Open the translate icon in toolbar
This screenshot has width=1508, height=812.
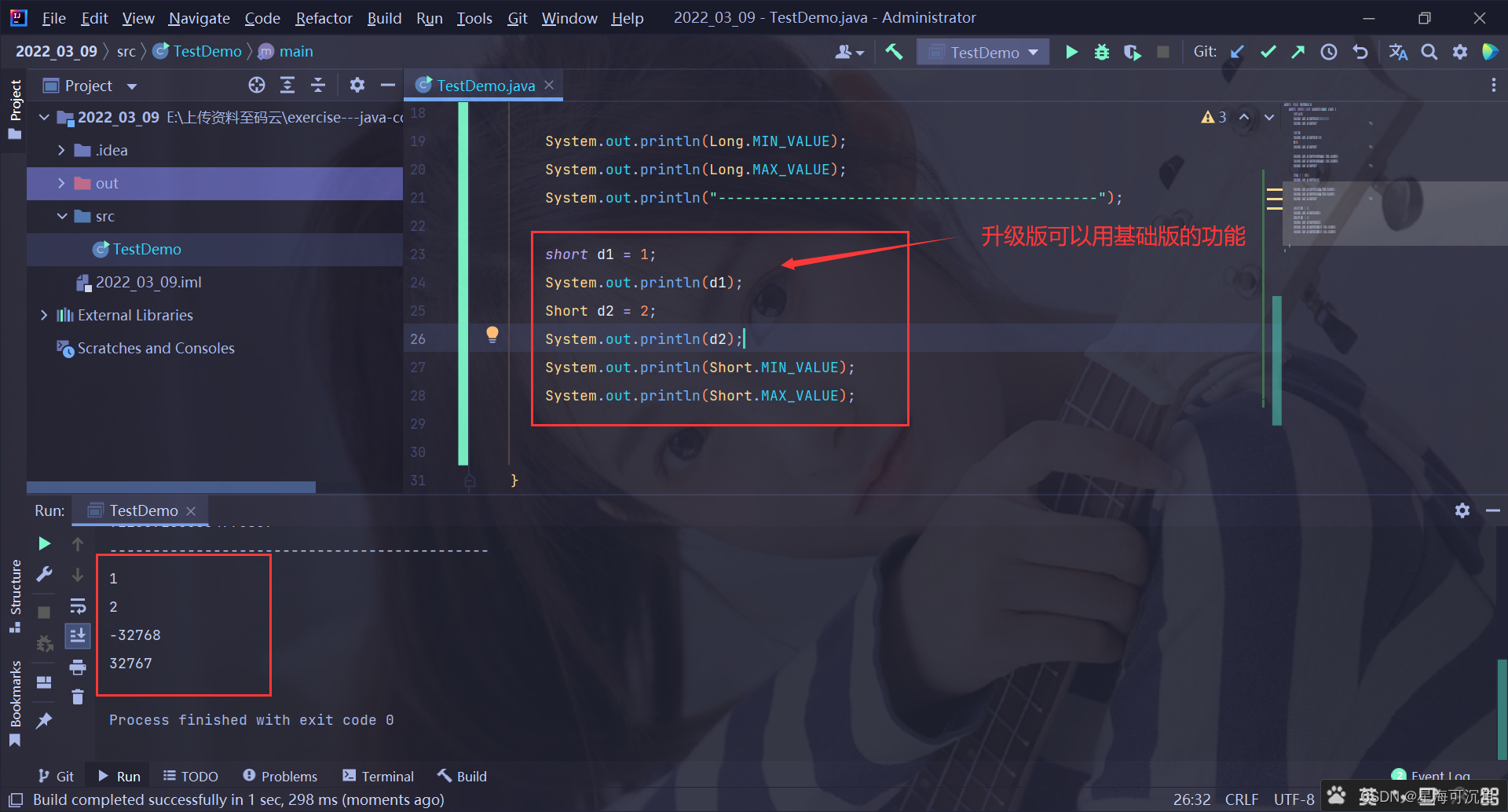[x=1398, y=52]
